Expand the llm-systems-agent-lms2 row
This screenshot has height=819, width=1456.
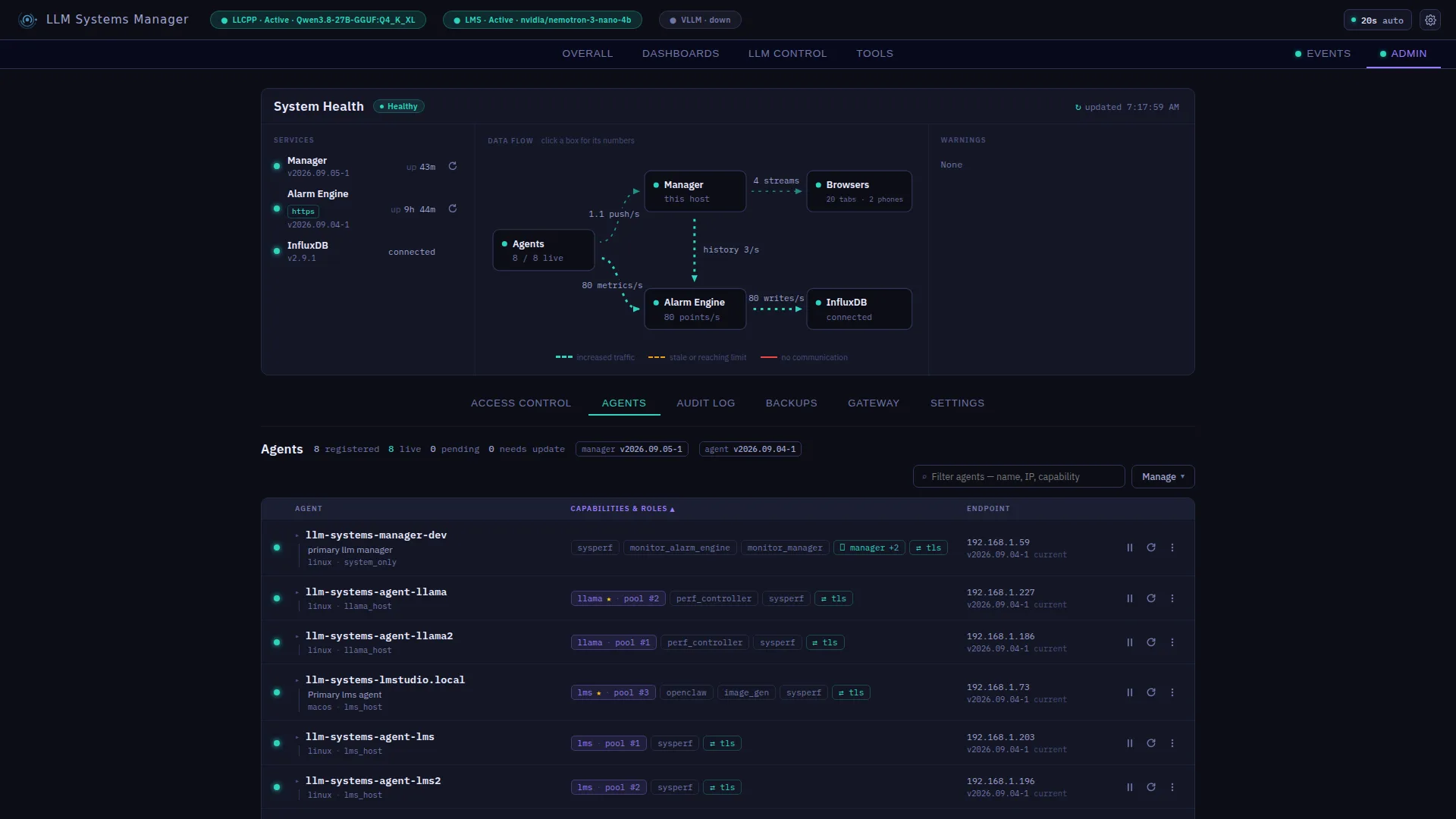point(297,781)
